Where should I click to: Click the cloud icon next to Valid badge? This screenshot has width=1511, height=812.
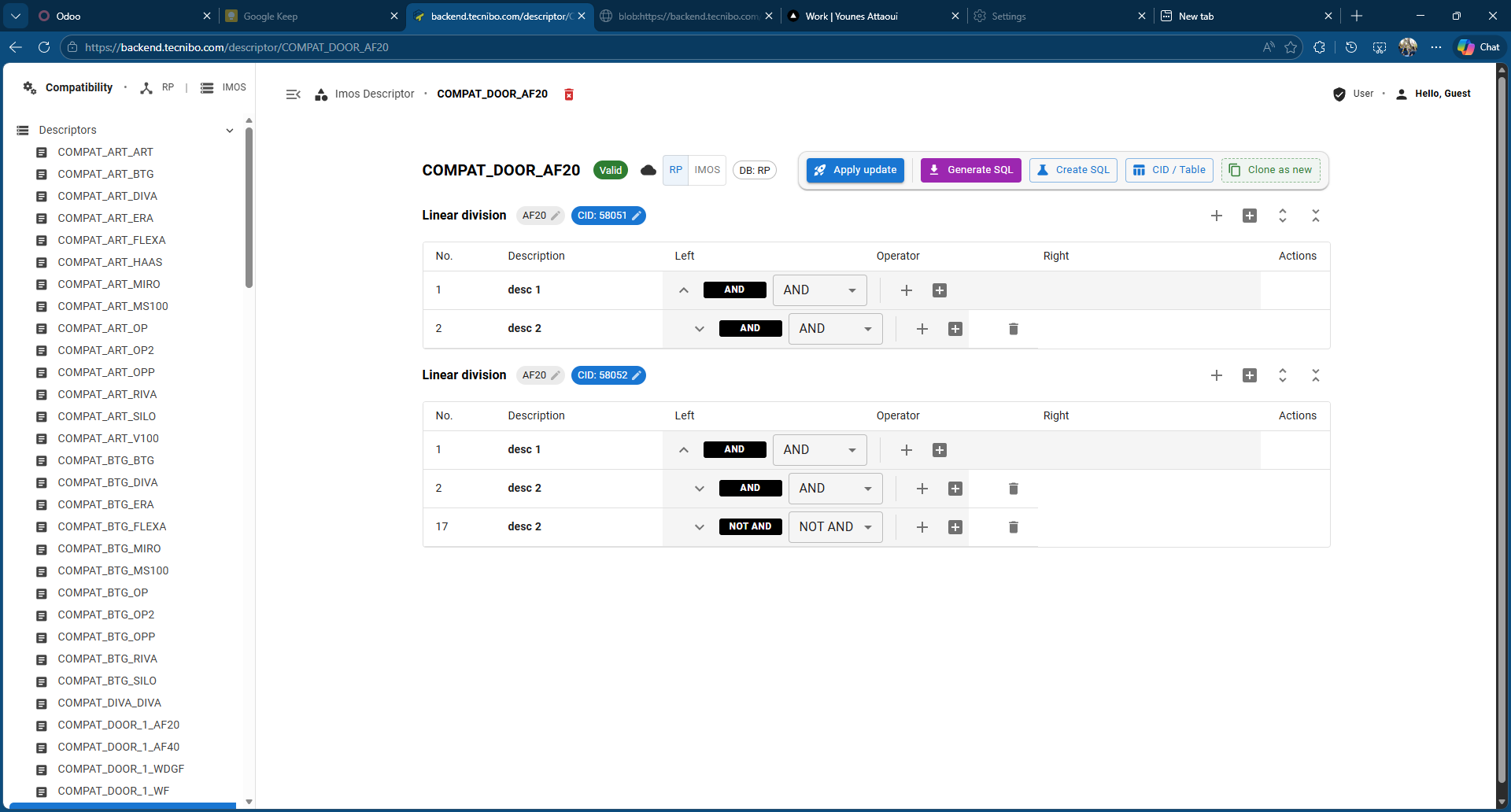648,170
